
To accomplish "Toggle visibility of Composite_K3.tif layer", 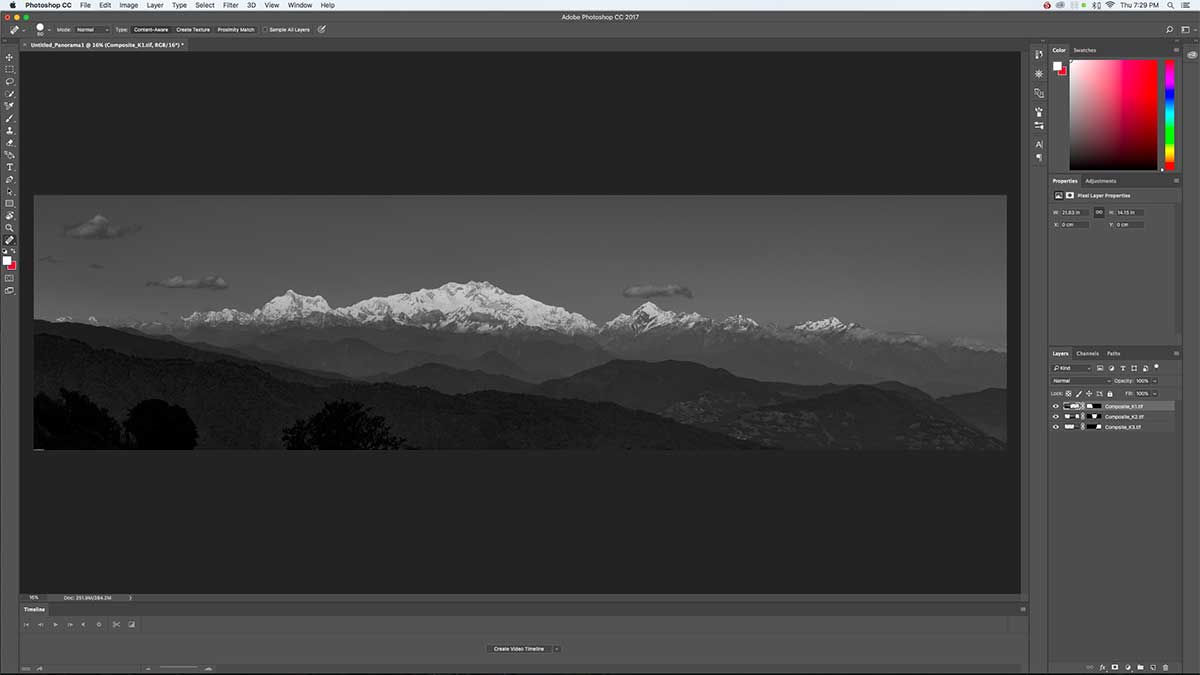I will point(1056,427).
